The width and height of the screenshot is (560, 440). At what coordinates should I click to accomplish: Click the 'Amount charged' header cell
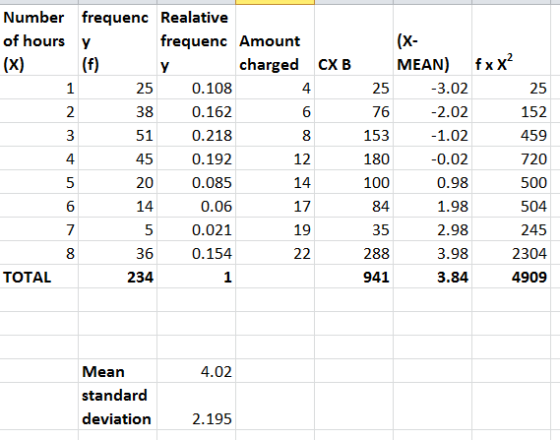pyautogui.click(x=275, y=40)
